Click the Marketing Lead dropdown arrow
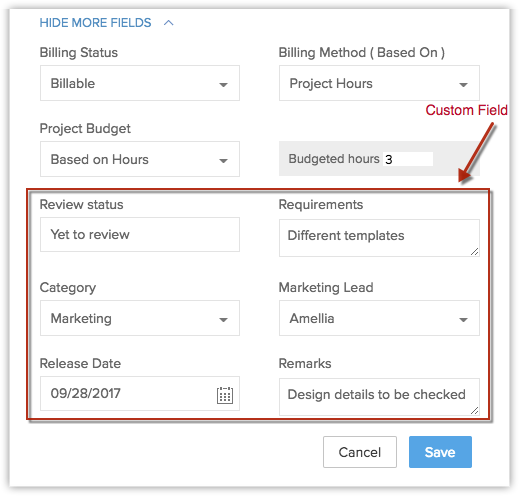The height and width of the screenshot is (496, 519). [x=463, y=320]
